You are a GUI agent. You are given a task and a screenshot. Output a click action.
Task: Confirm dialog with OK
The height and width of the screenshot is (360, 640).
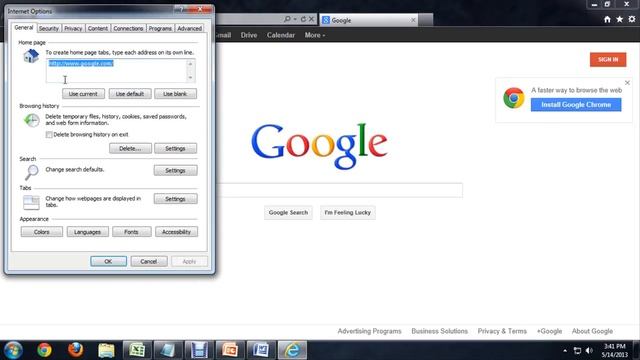(x=108, y=261)
